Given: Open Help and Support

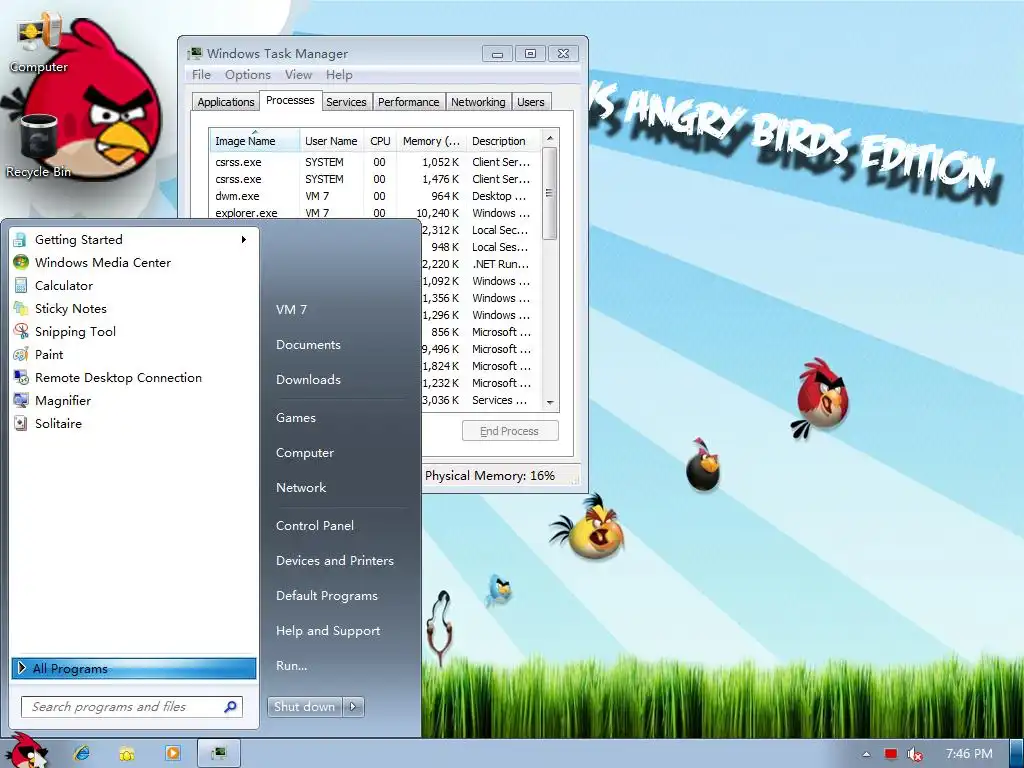Looking at the screenshot, I should point(328,631).
